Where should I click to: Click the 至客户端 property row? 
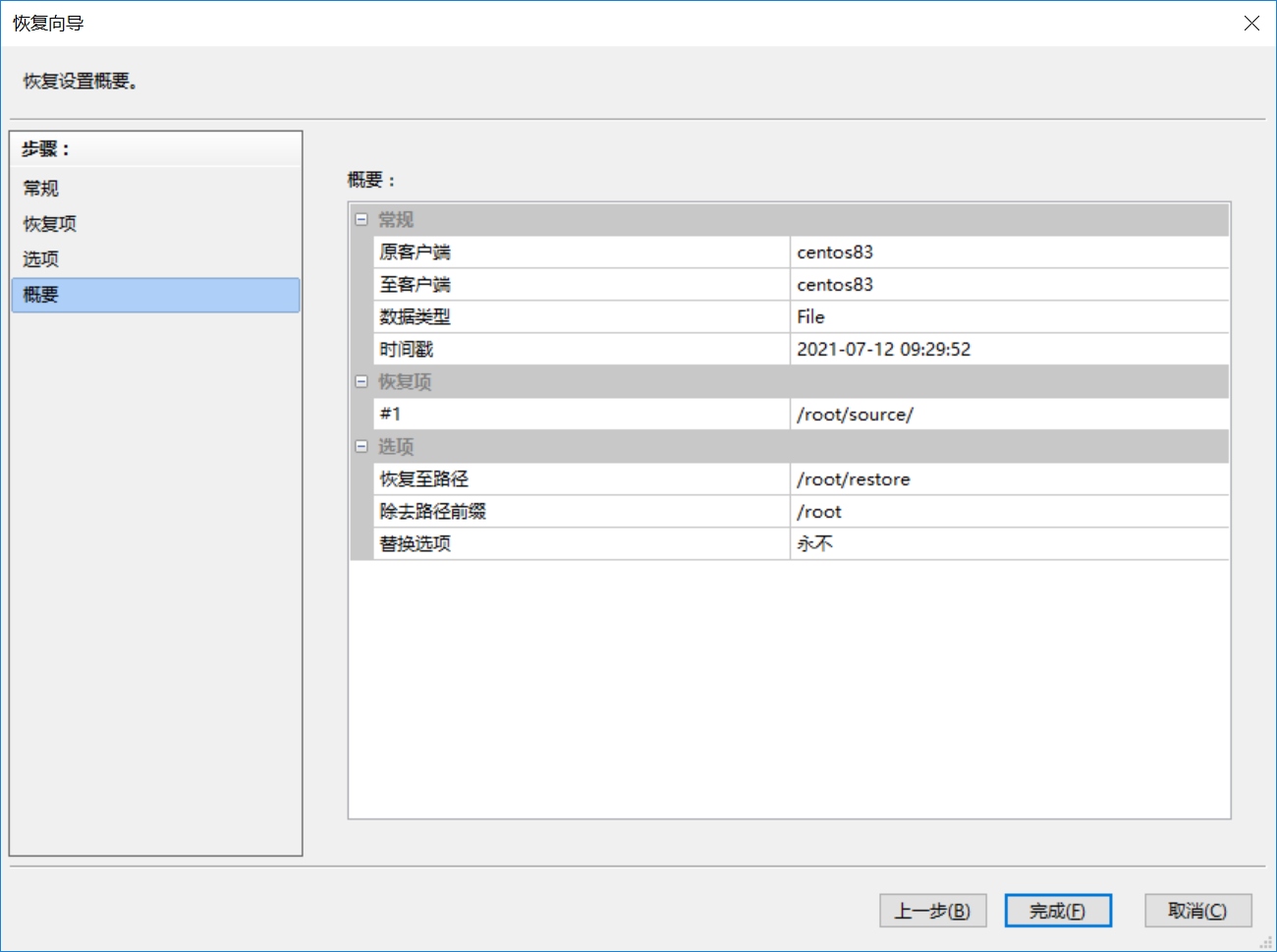pos(582,285)
